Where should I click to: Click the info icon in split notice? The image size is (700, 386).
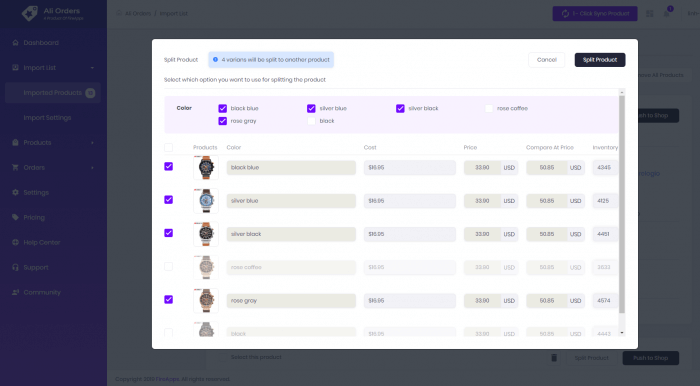coord(216,59)
